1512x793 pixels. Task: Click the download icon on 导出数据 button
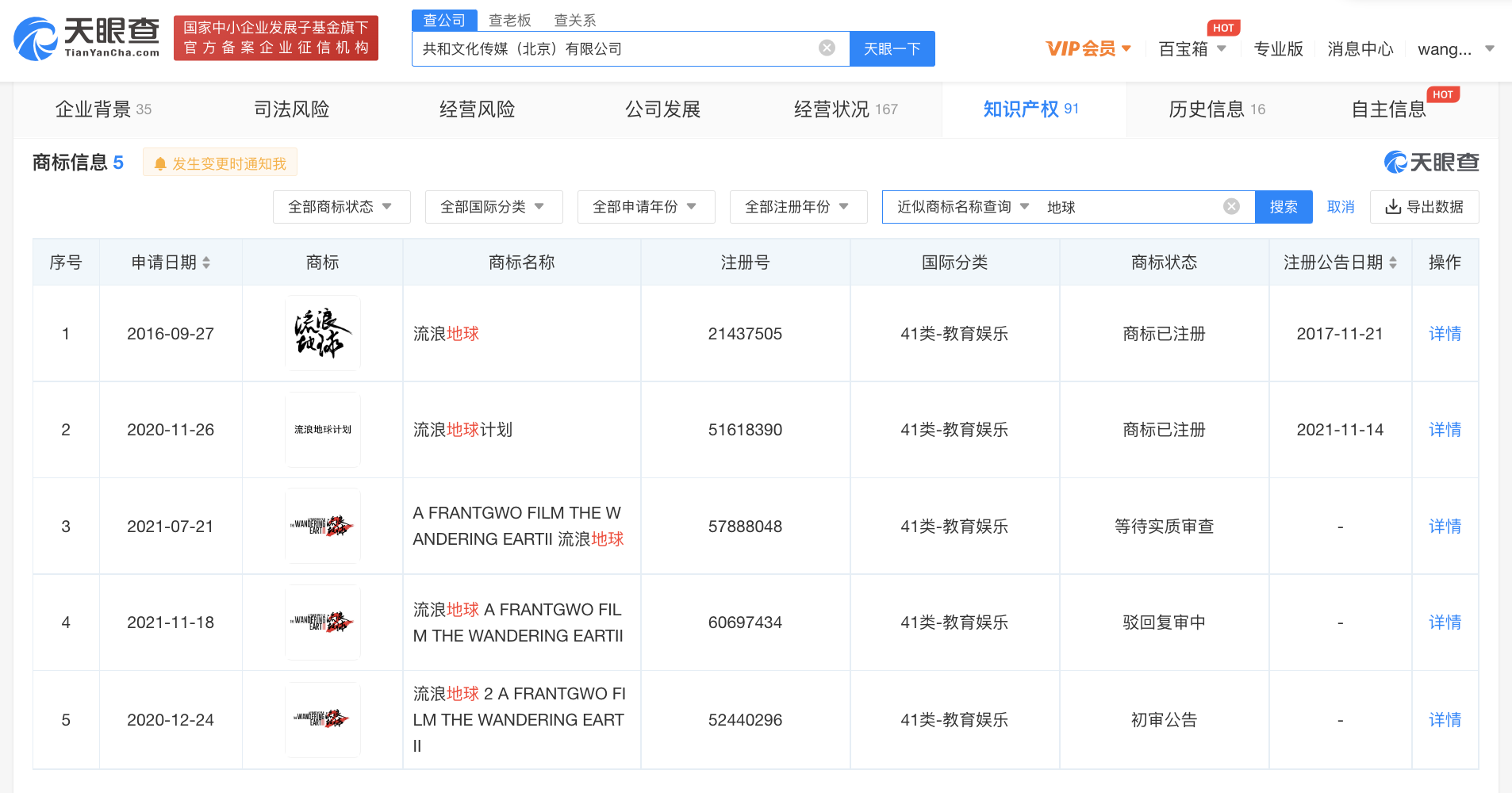pos(1392,207)
